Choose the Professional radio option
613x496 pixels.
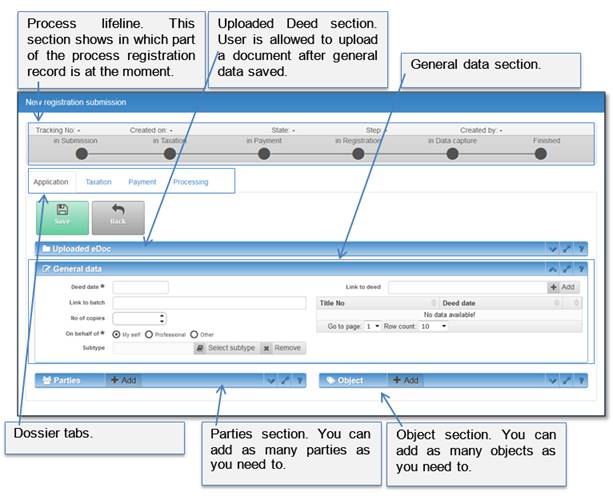[x=149, y=334]
